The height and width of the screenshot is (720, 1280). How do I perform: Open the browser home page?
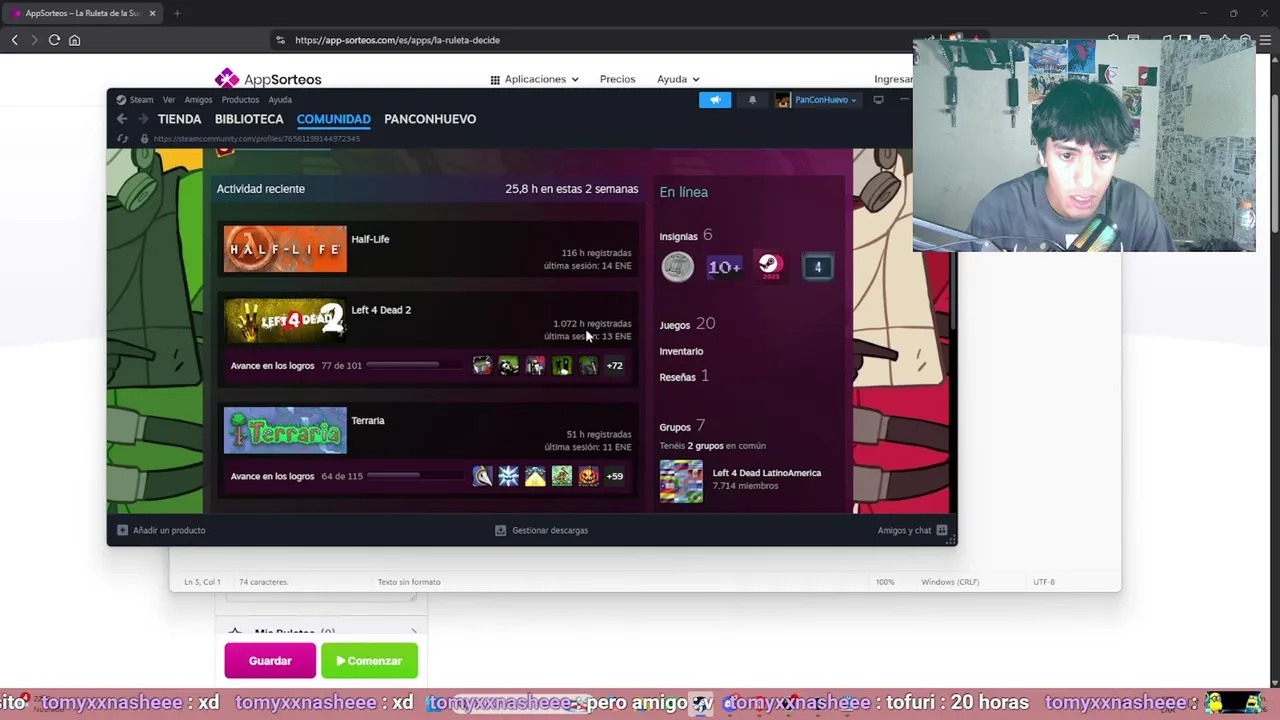click(x=74, y=40)
